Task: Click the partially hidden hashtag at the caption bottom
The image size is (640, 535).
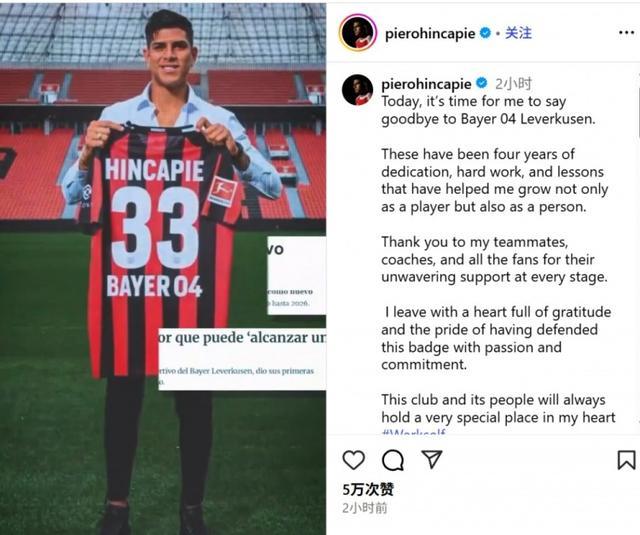Action: point(413,432)
